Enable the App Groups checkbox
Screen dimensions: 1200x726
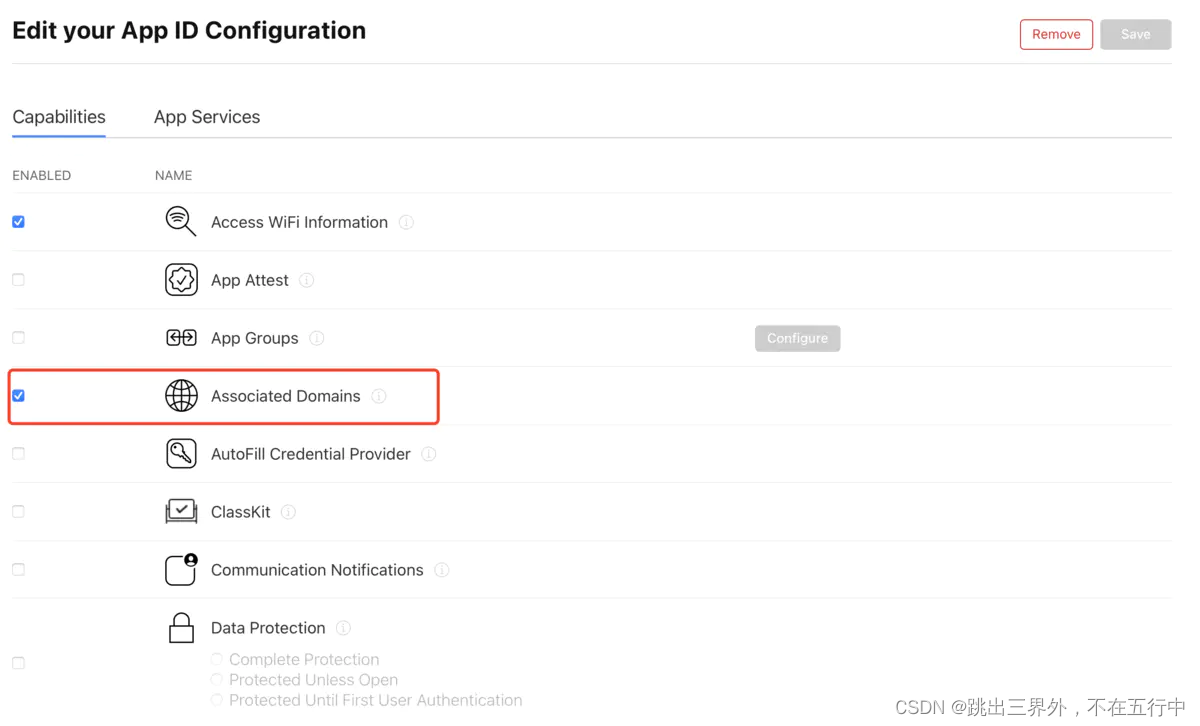(18, 337)
